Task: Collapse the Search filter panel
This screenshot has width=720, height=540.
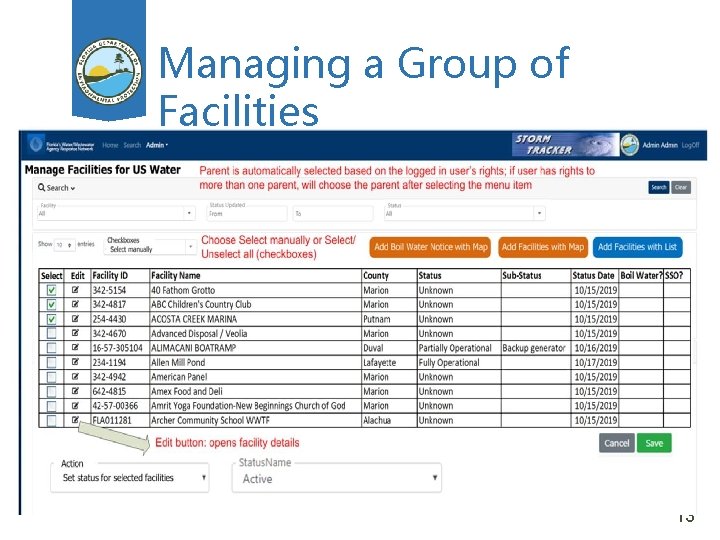Action: coord(56,187)
